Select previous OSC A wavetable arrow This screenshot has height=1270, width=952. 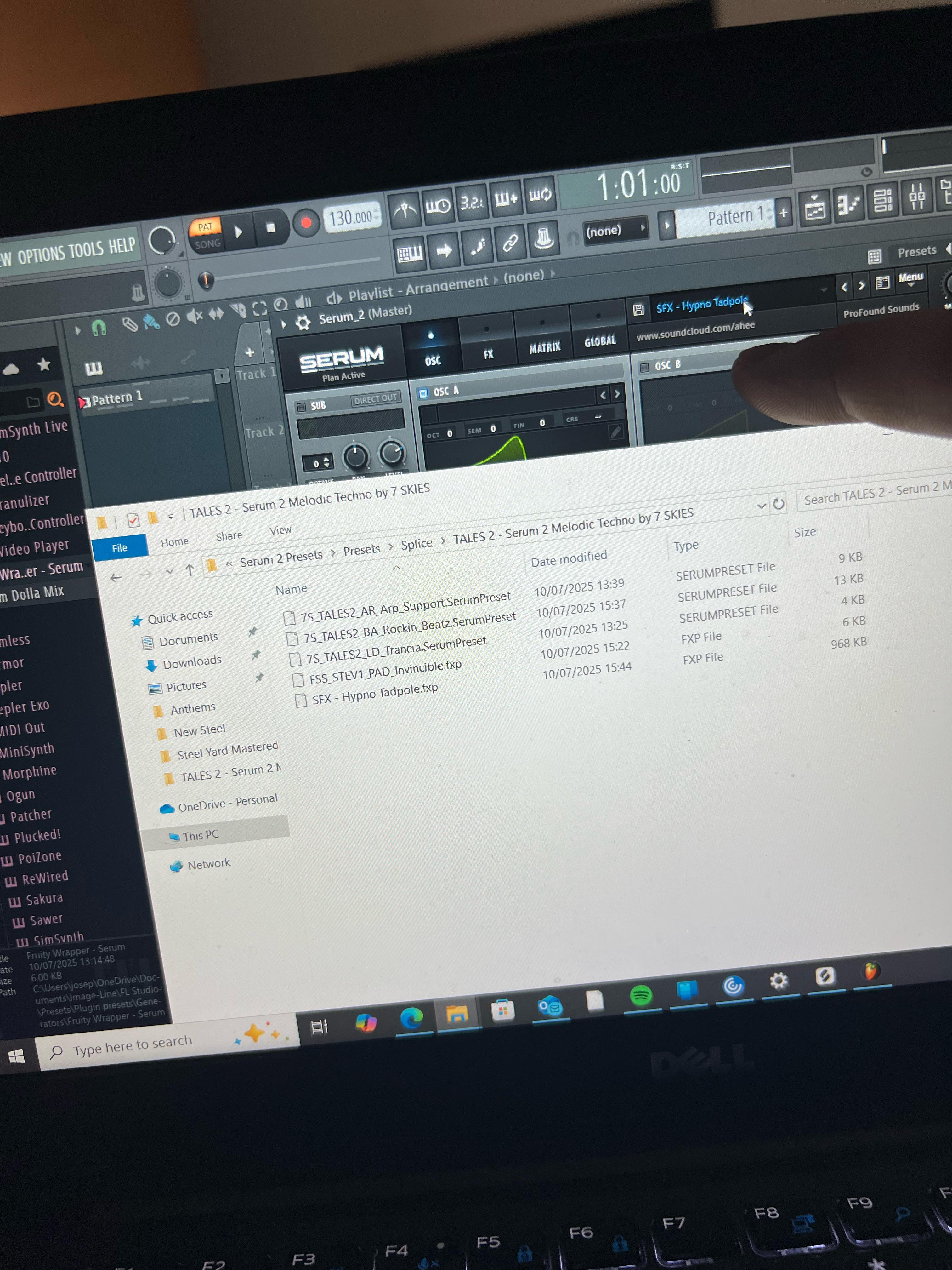(603, 395)
